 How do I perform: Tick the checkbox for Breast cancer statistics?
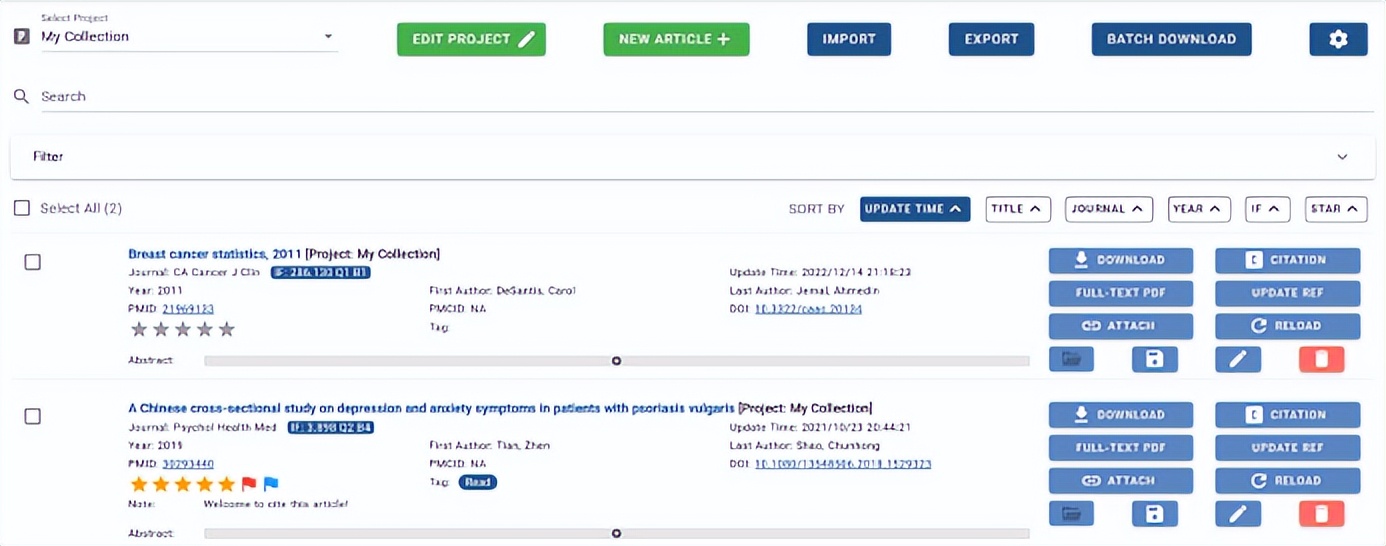pyautogui.click(x=33, y=262)
